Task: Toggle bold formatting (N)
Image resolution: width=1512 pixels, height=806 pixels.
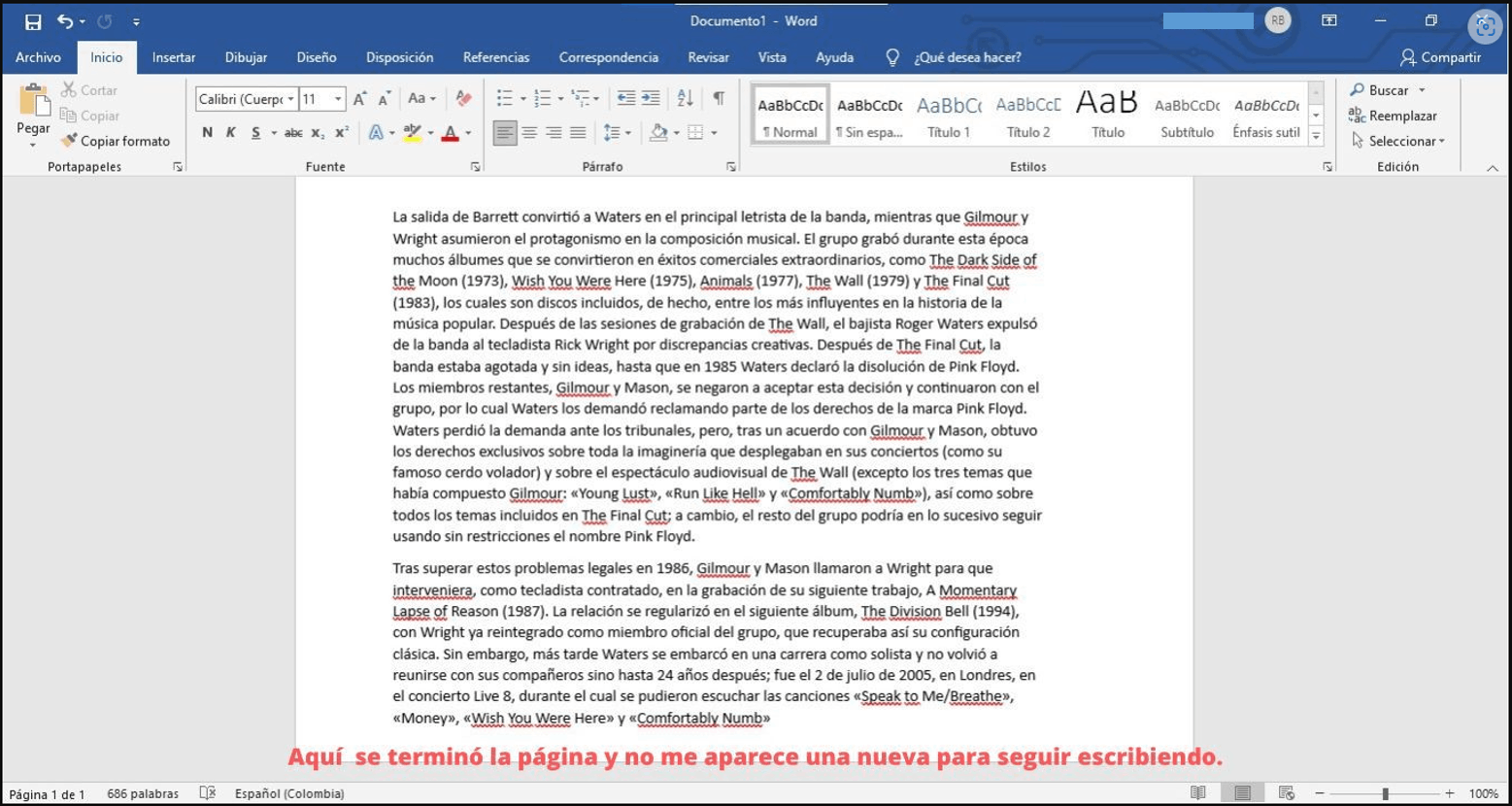Action: pos(207,133)
